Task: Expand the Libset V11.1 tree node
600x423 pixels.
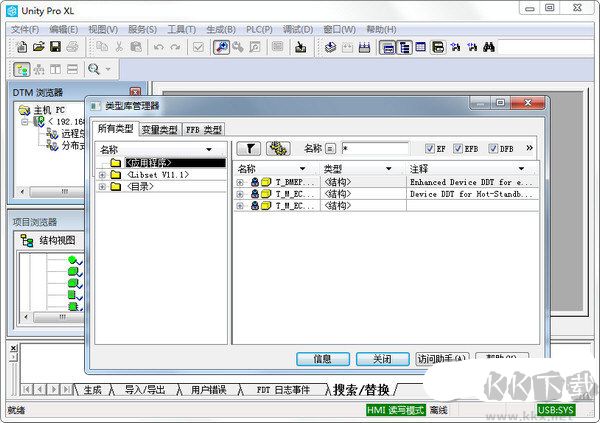Action: pos(102,175)
